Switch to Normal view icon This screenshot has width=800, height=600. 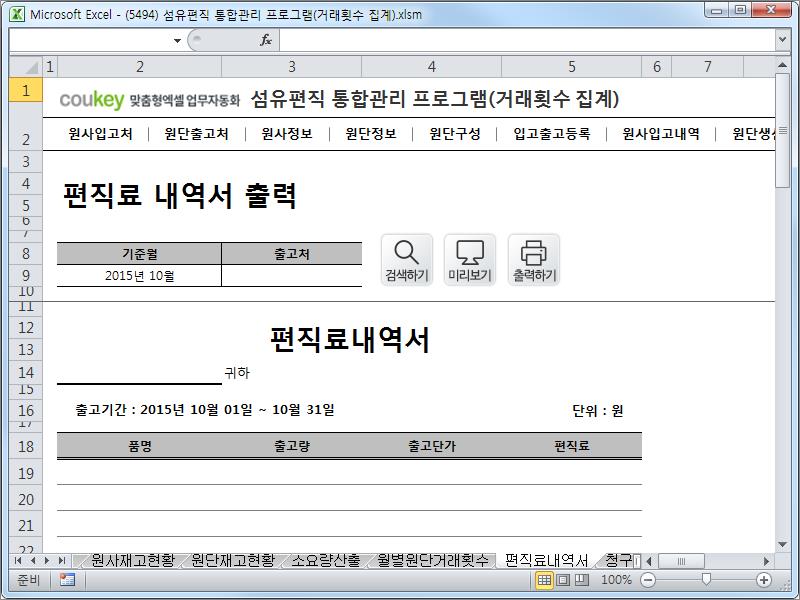pyautogui.click(x=544, y=580)
